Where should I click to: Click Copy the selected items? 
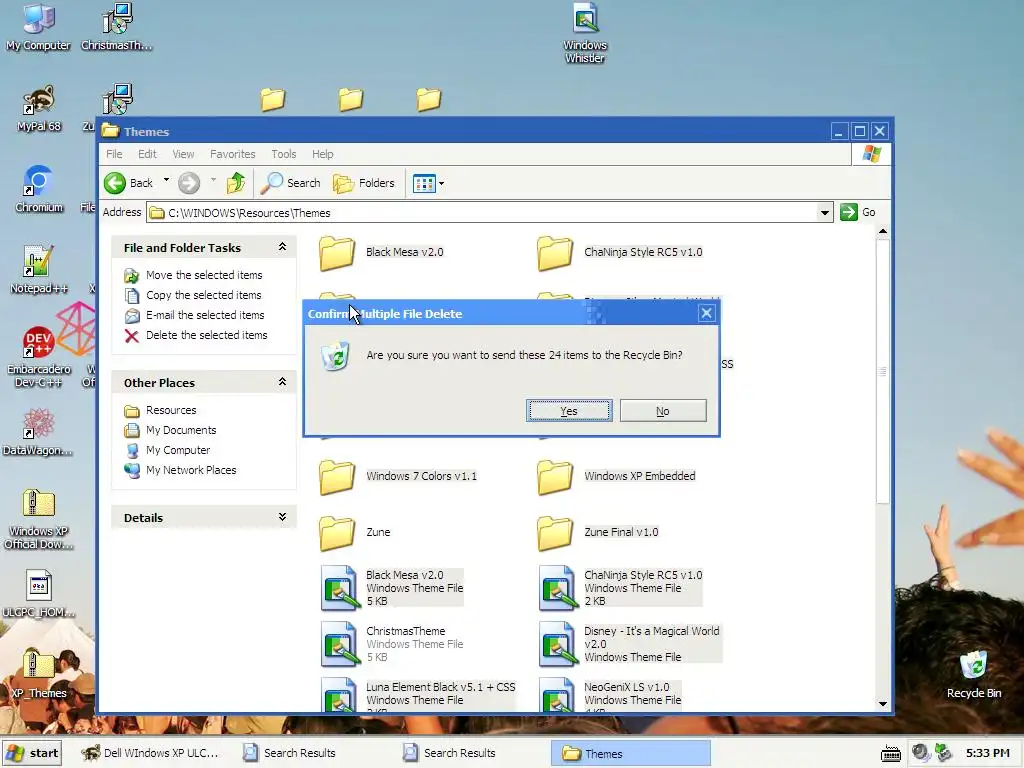[x=203, y=295]
